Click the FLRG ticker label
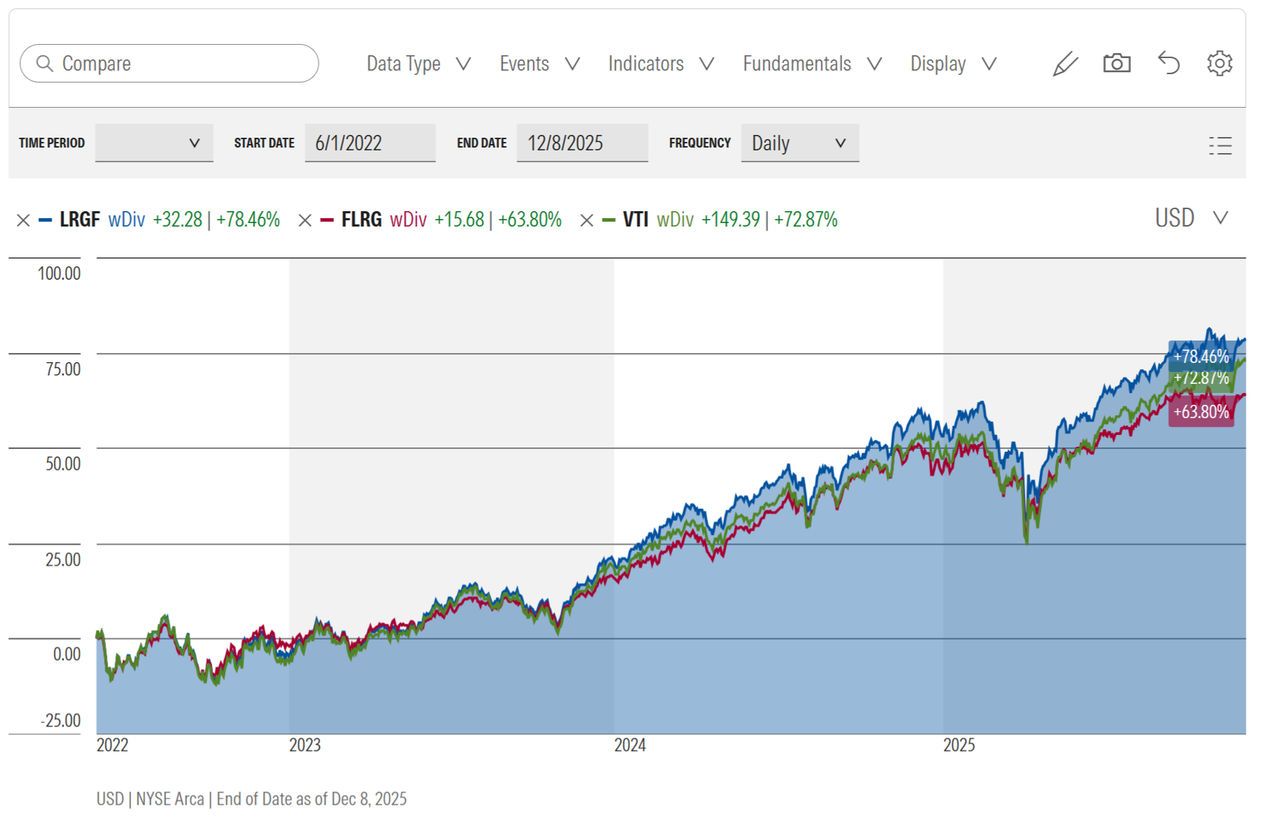 362,219
